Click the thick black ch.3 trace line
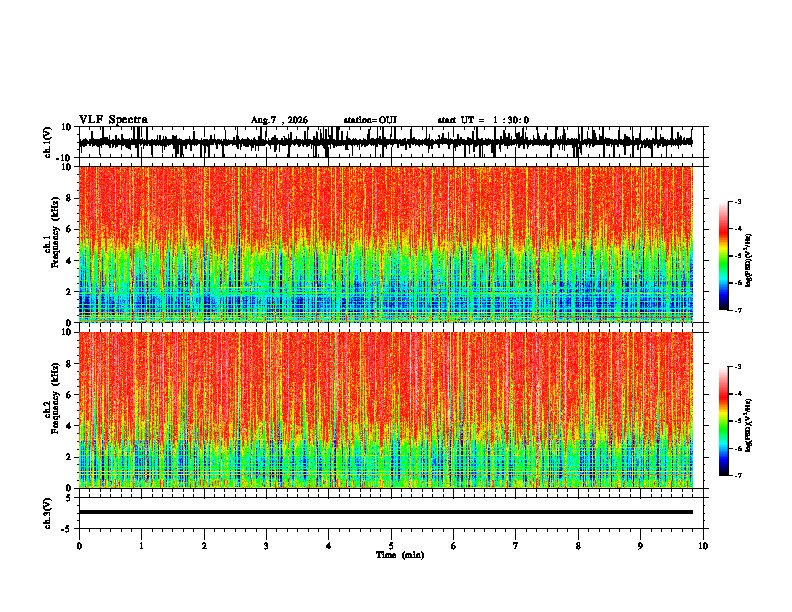792x612 pixels. (385, 512)
